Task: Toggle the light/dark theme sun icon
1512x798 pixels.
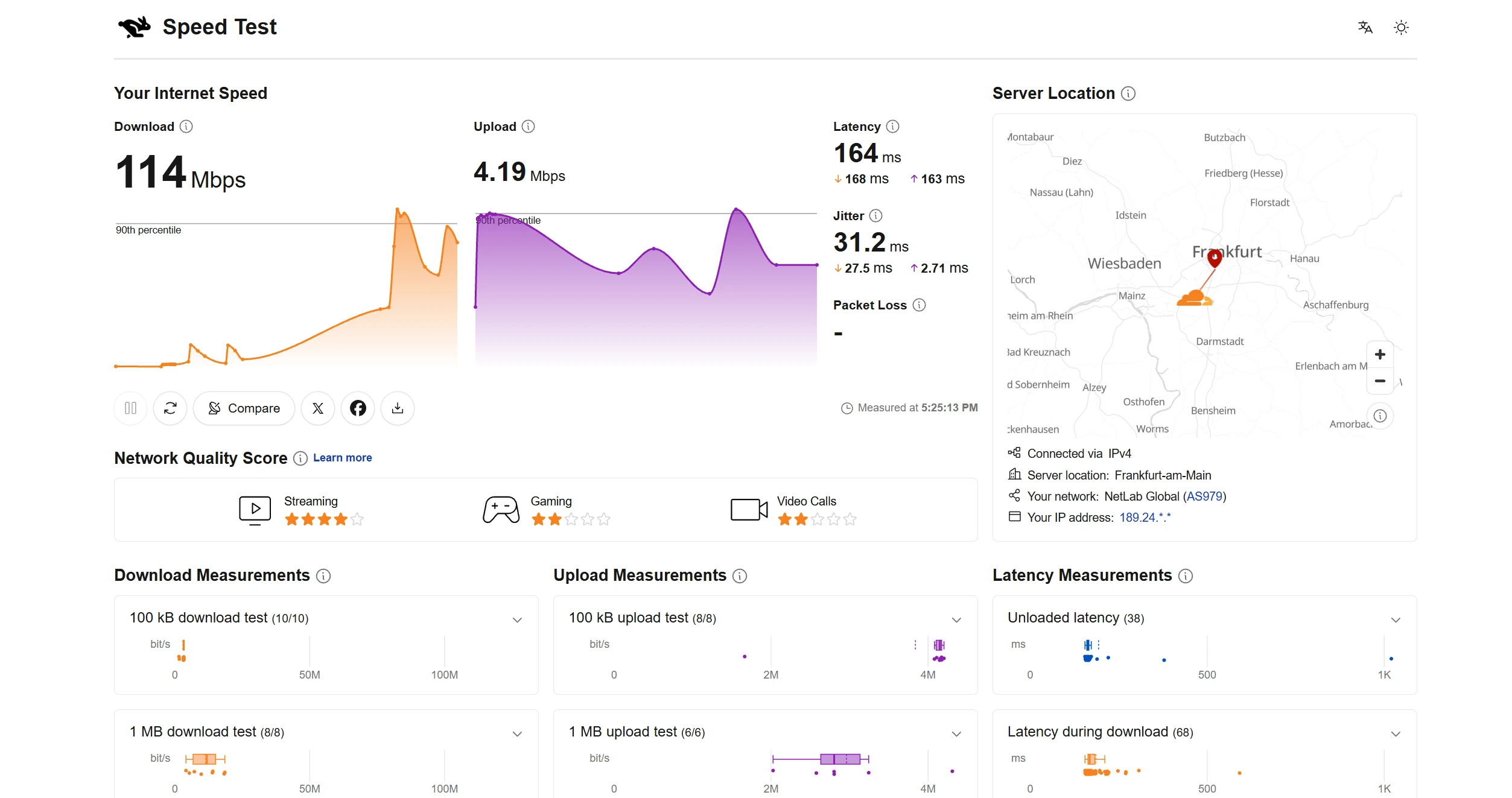Action: (1401, 27)
